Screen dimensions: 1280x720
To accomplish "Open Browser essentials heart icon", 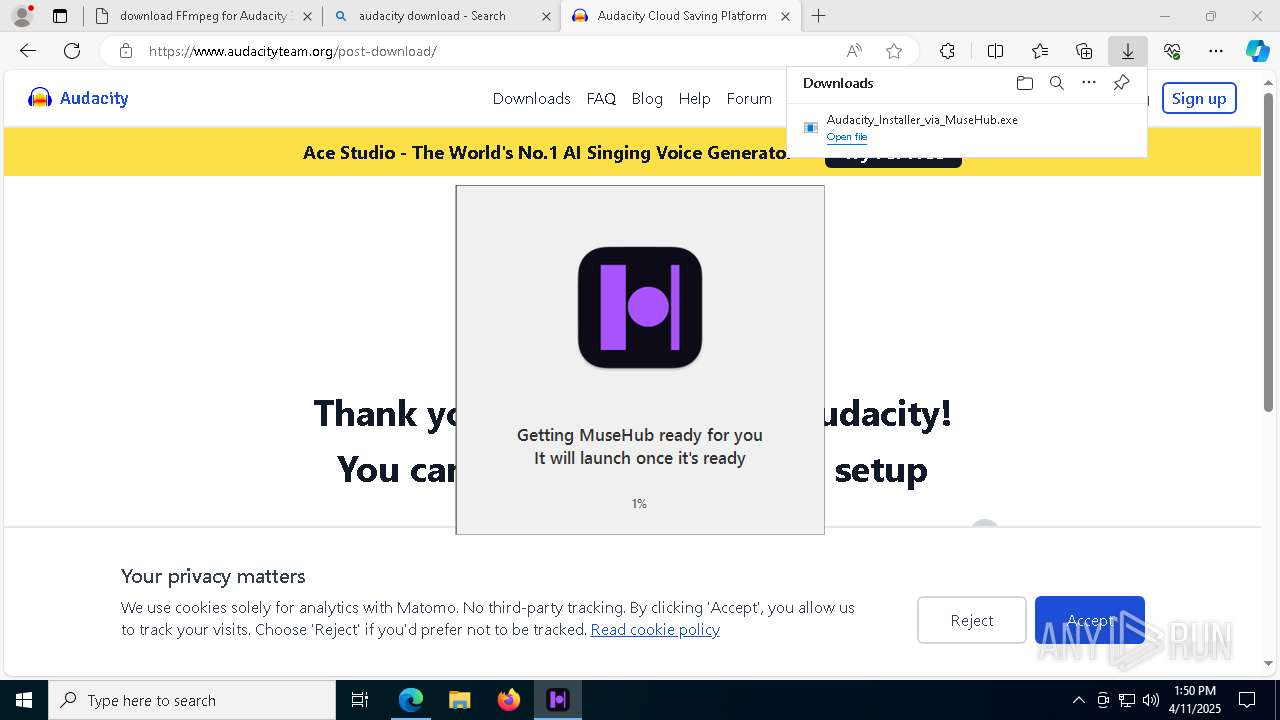I will click(1172, 51).
